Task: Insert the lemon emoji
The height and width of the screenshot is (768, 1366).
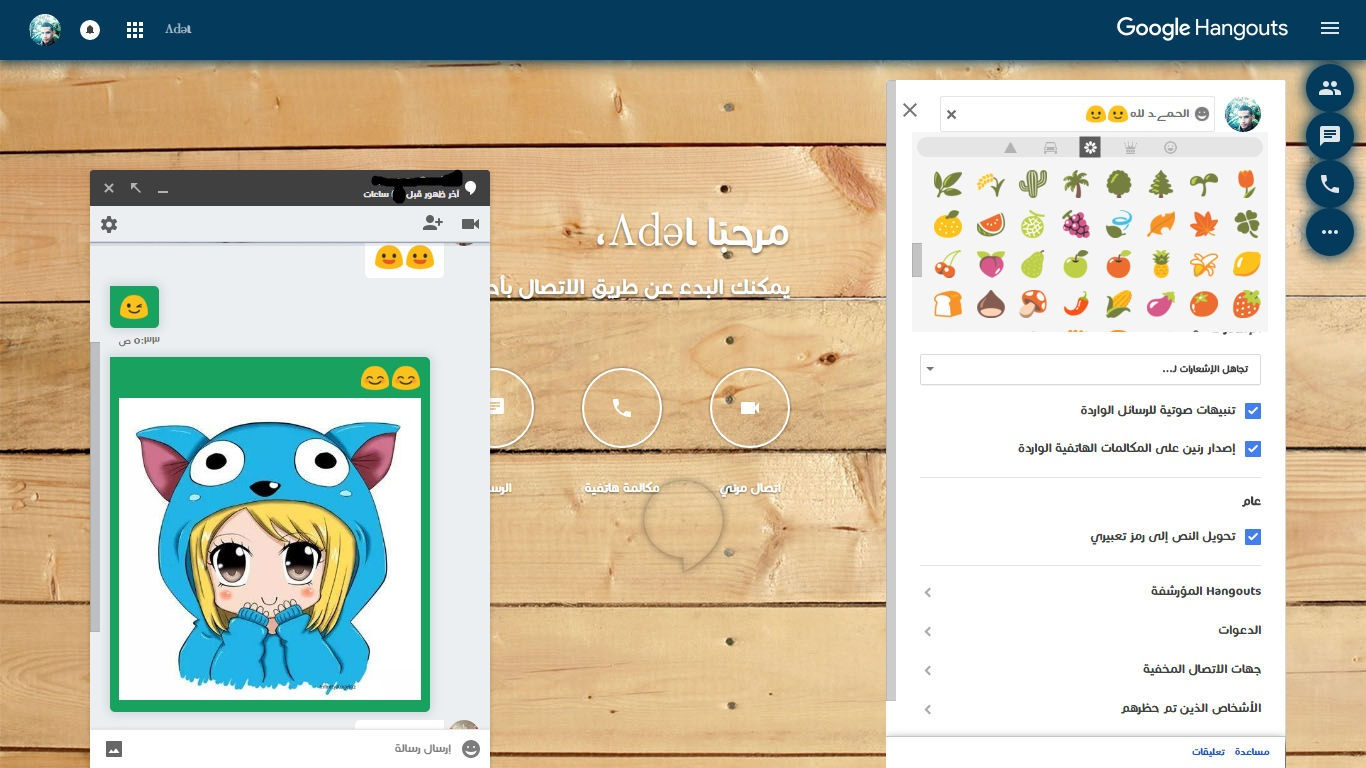Action: pos(1246,264)
